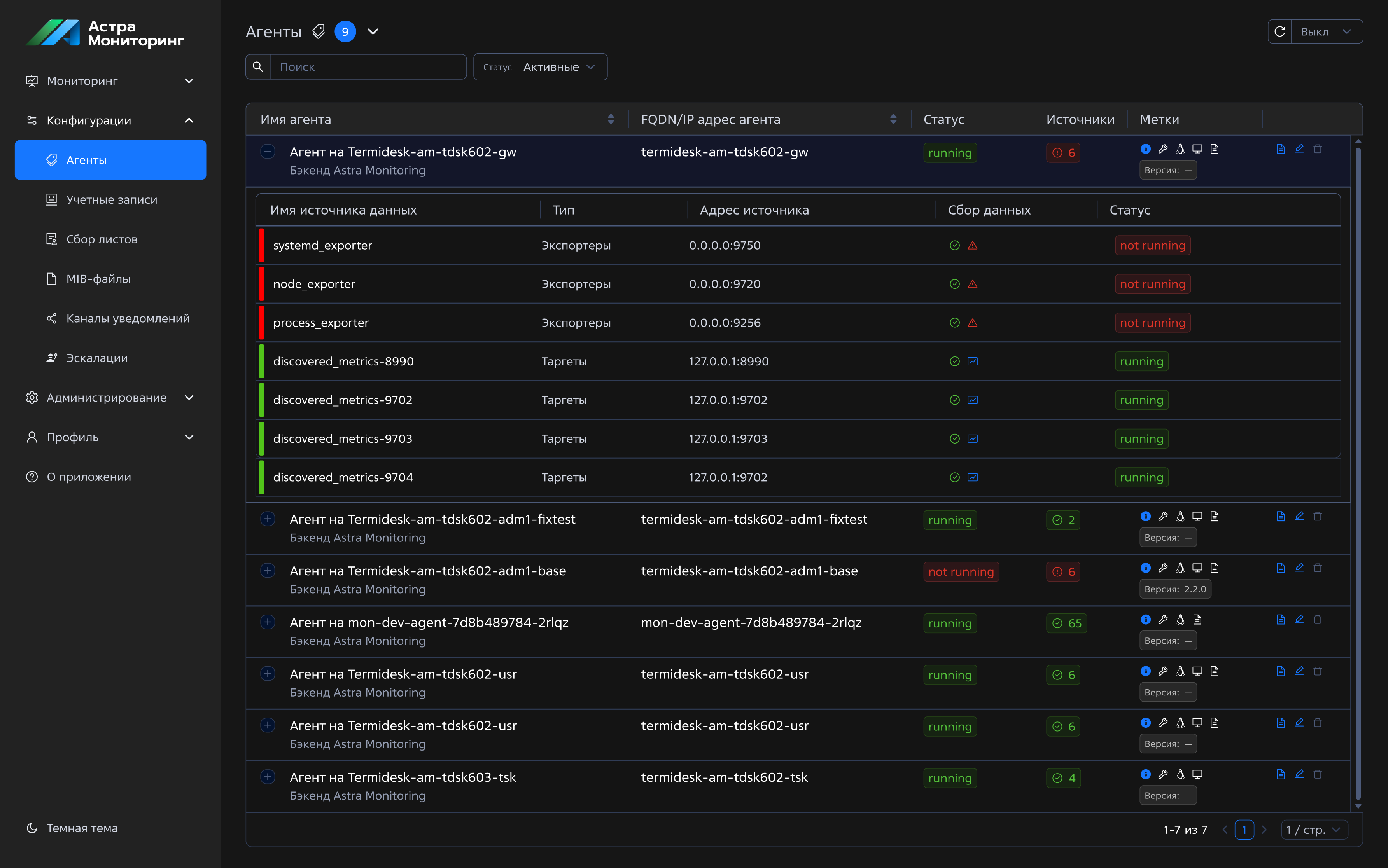Click edit pencil icon for adm1-base agent
This screenshot has height=868, width=1388.
1299,568
